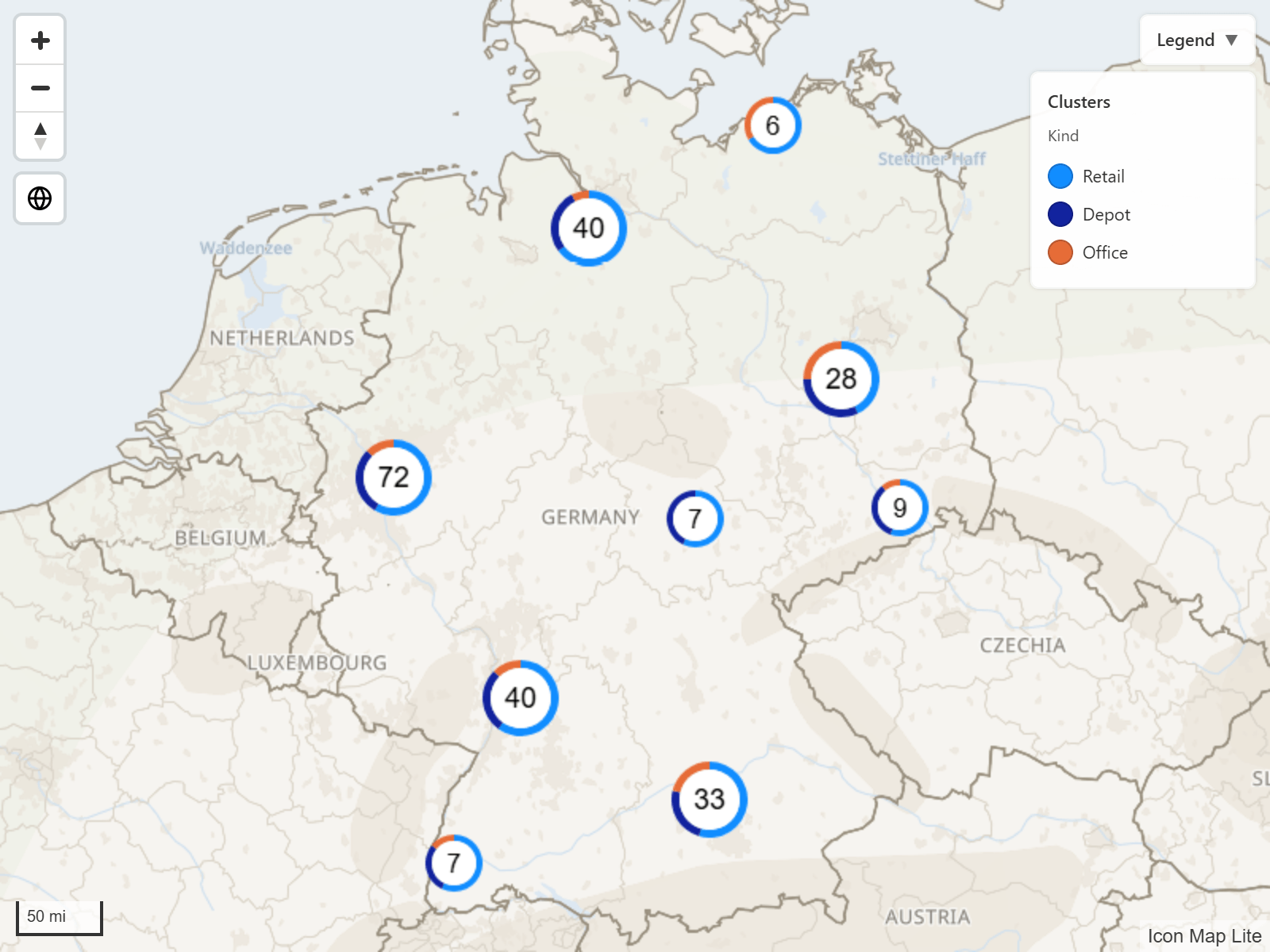
Task: Open the 7 cluster near Swiss border
Action: (454, 863)
